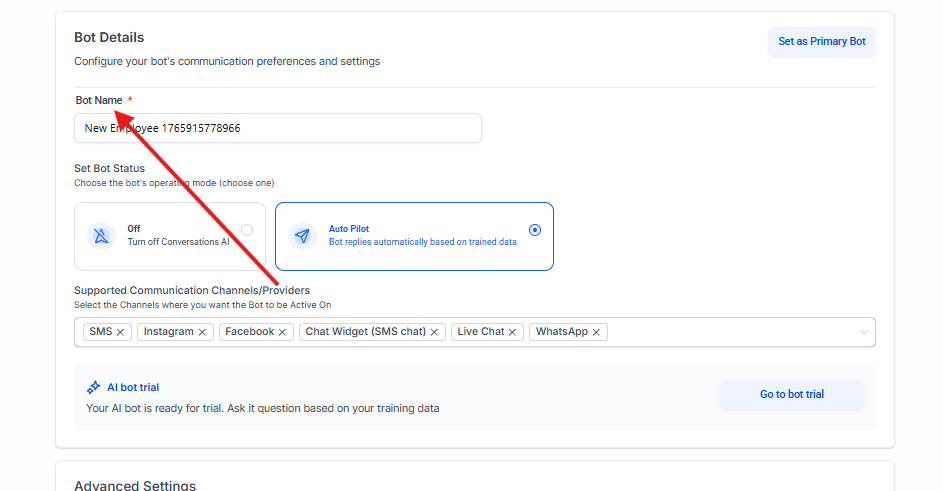Choose the Off status card

point(170,236)
